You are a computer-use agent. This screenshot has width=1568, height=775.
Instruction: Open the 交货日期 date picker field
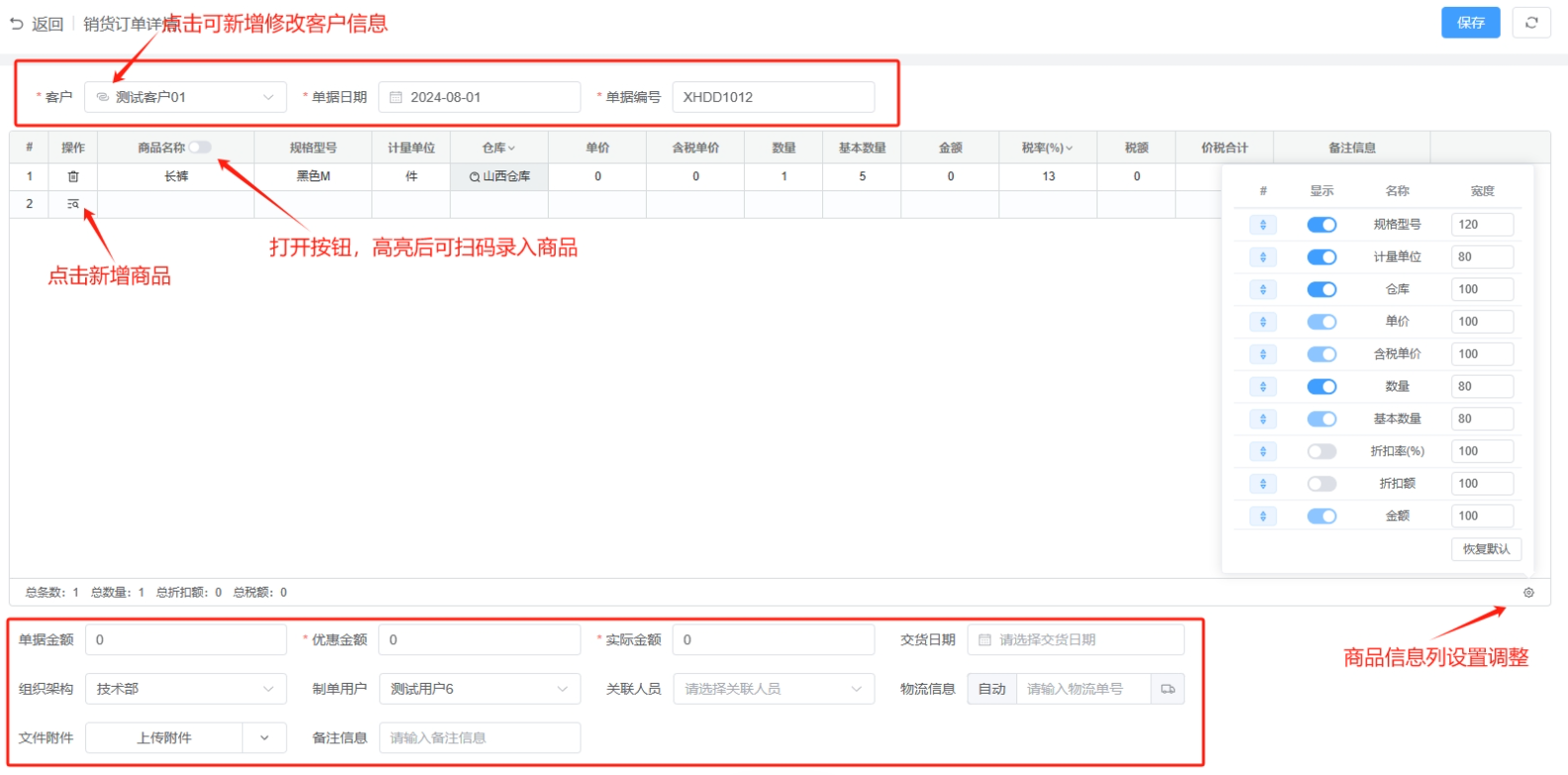point(1076,640)
